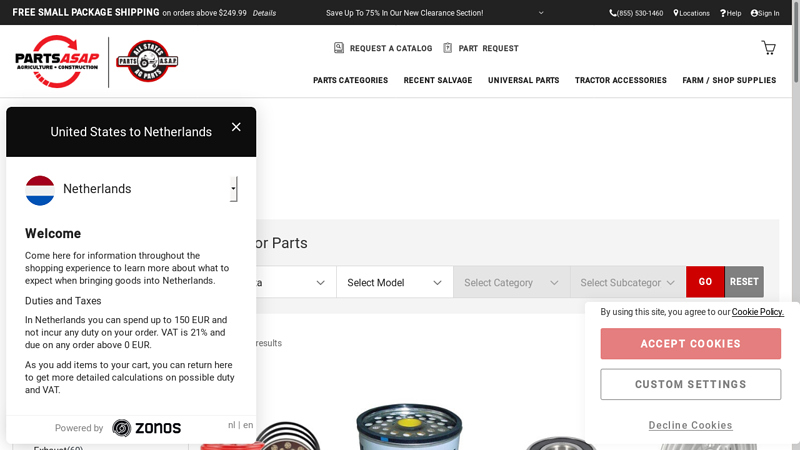Switch popup language to en

click(x=248, y=425)
